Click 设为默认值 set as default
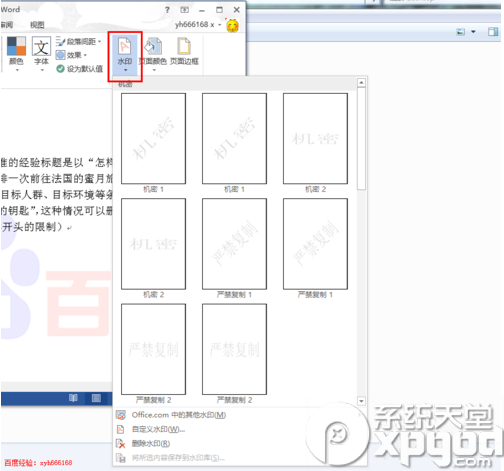This screenshot has width=504, height=471. [x=79, y=69]
